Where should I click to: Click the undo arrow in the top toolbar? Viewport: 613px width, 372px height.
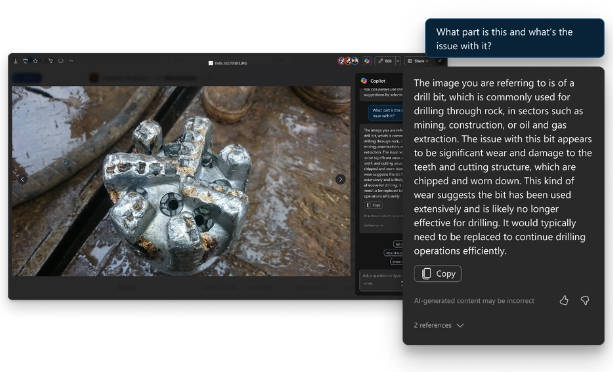point(50,61)
